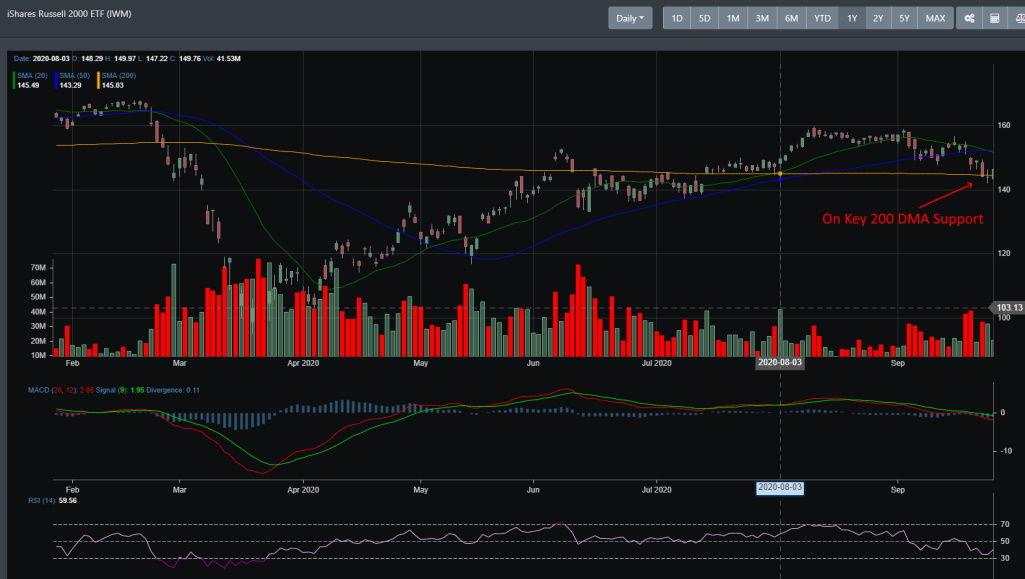The width and height of the screenshot is (1025, 579).
Task: Switch chart to 5D range
Action: coord(705,18)
